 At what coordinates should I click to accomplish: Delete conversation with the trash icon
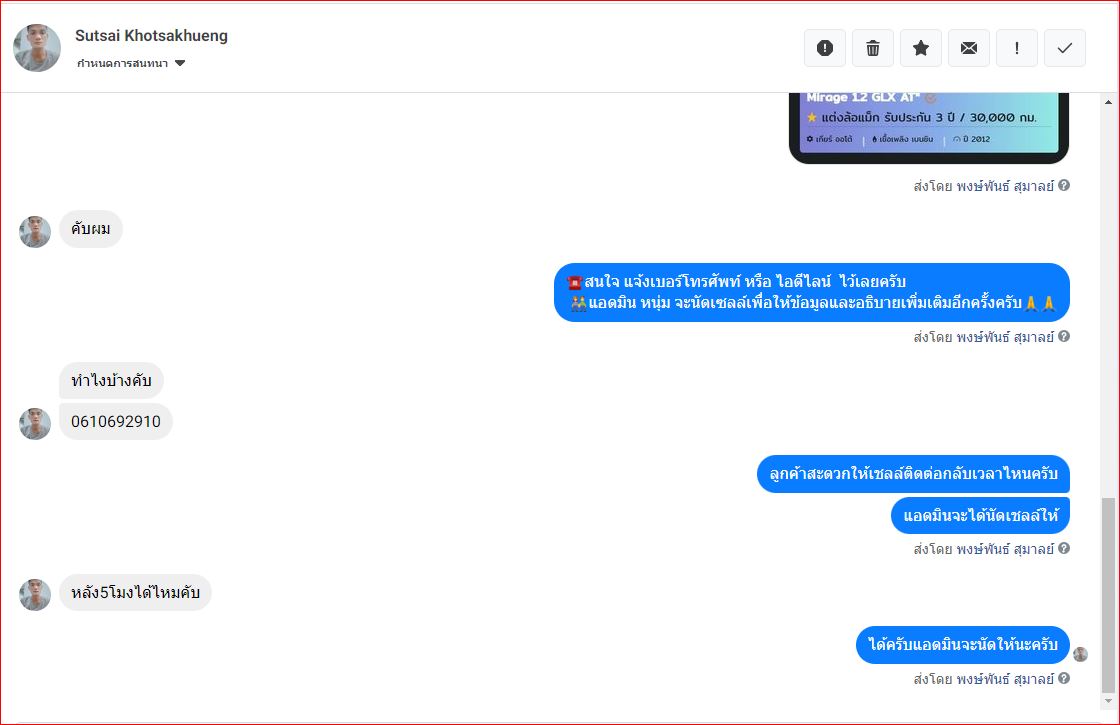click(873, 48)
